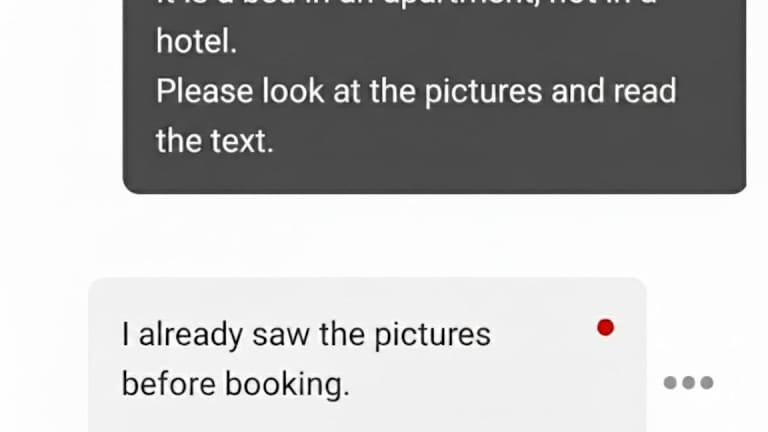Click the word "pictures" in light bubble
The image size is (768, 432).
[x=432, y=336]
